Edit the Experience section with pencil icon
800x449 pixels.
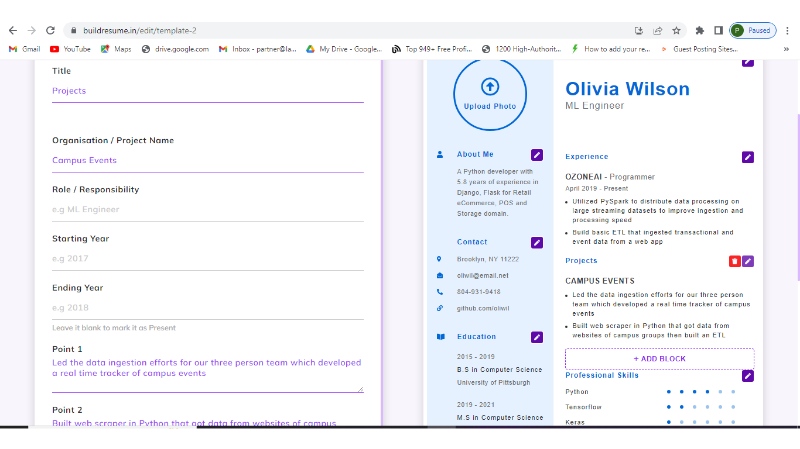[x=748, y=157]
